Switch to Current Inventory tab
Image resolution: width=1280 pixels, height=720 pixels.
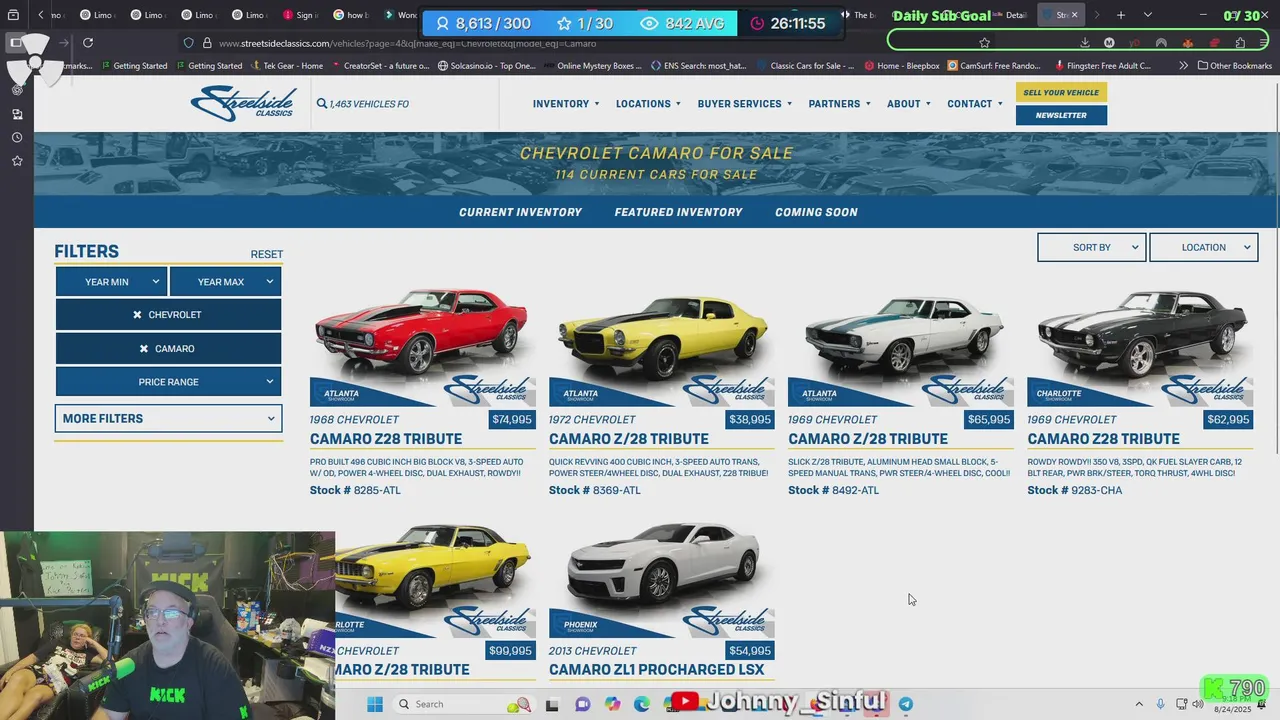coord(520,212)
